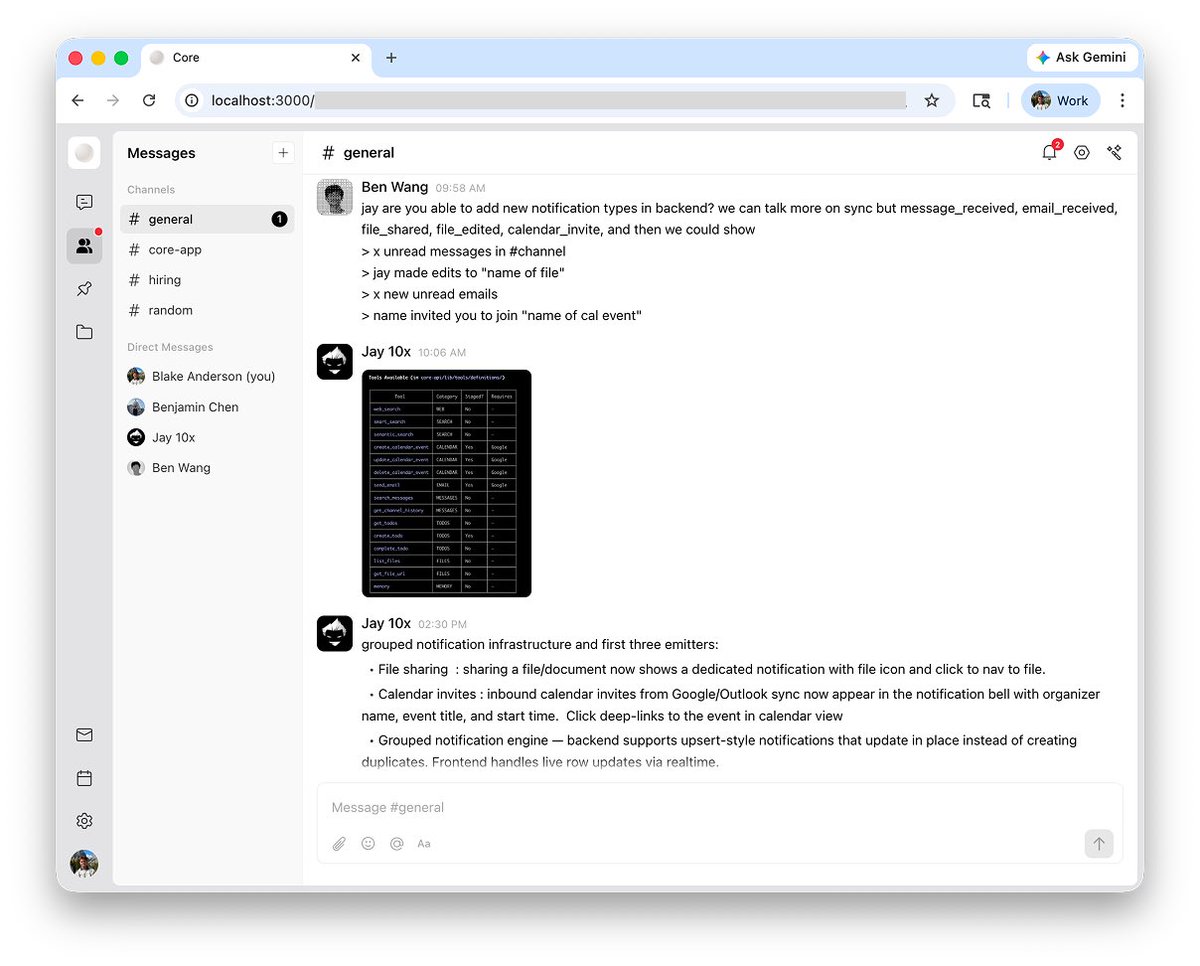1200x966 pixels.
Task: Click Ben Wang's avatar on 09:58 AM message
Action: pos(334,197)
